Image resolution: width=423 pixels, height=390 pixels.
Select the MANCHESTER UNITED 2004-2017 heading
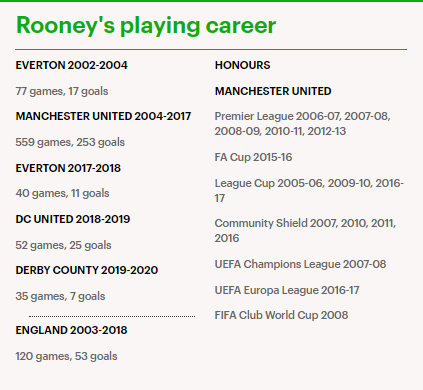[103, 116]
